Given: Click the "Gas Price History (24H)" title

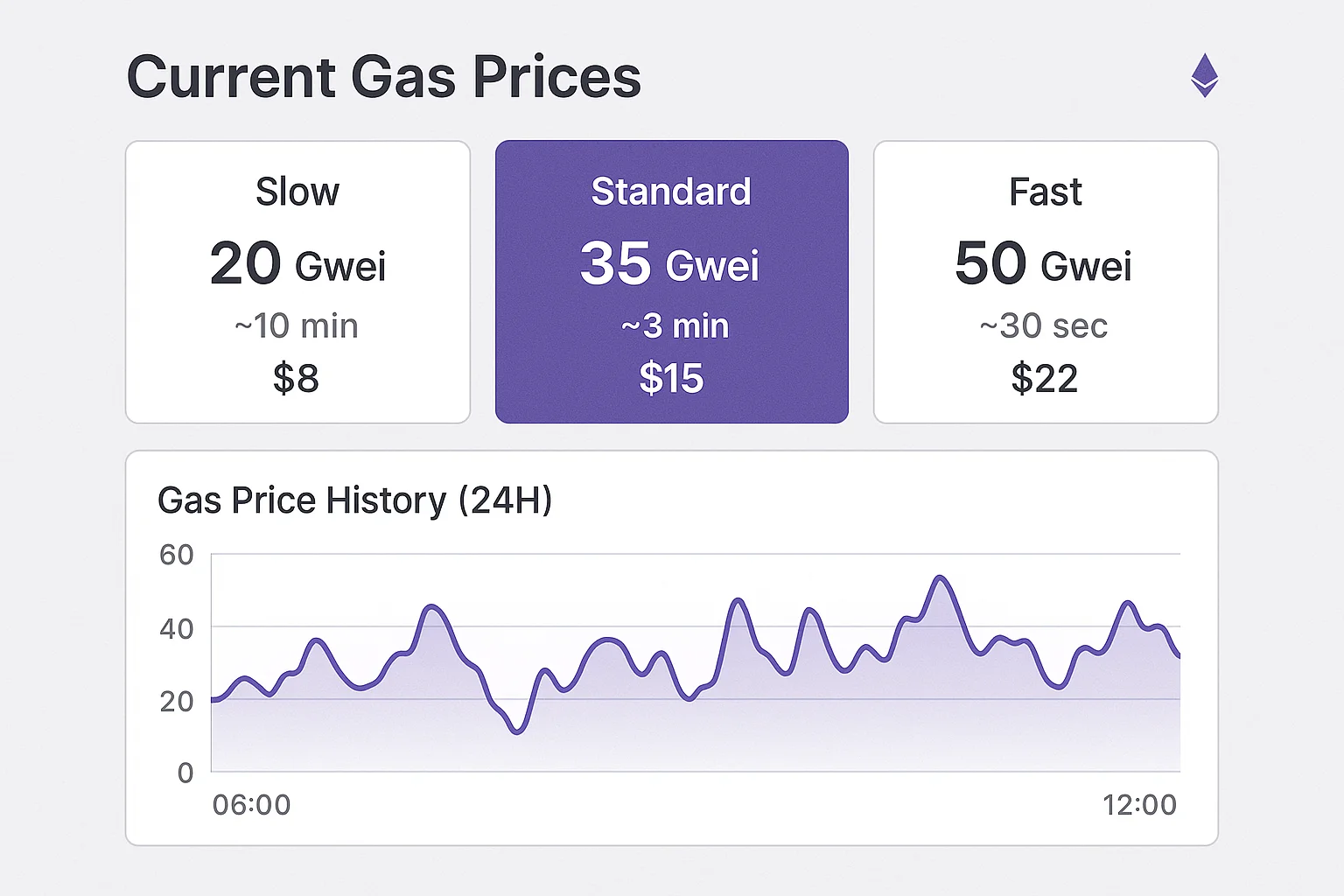Looking at the screenshot, I should tap(354, 500).
